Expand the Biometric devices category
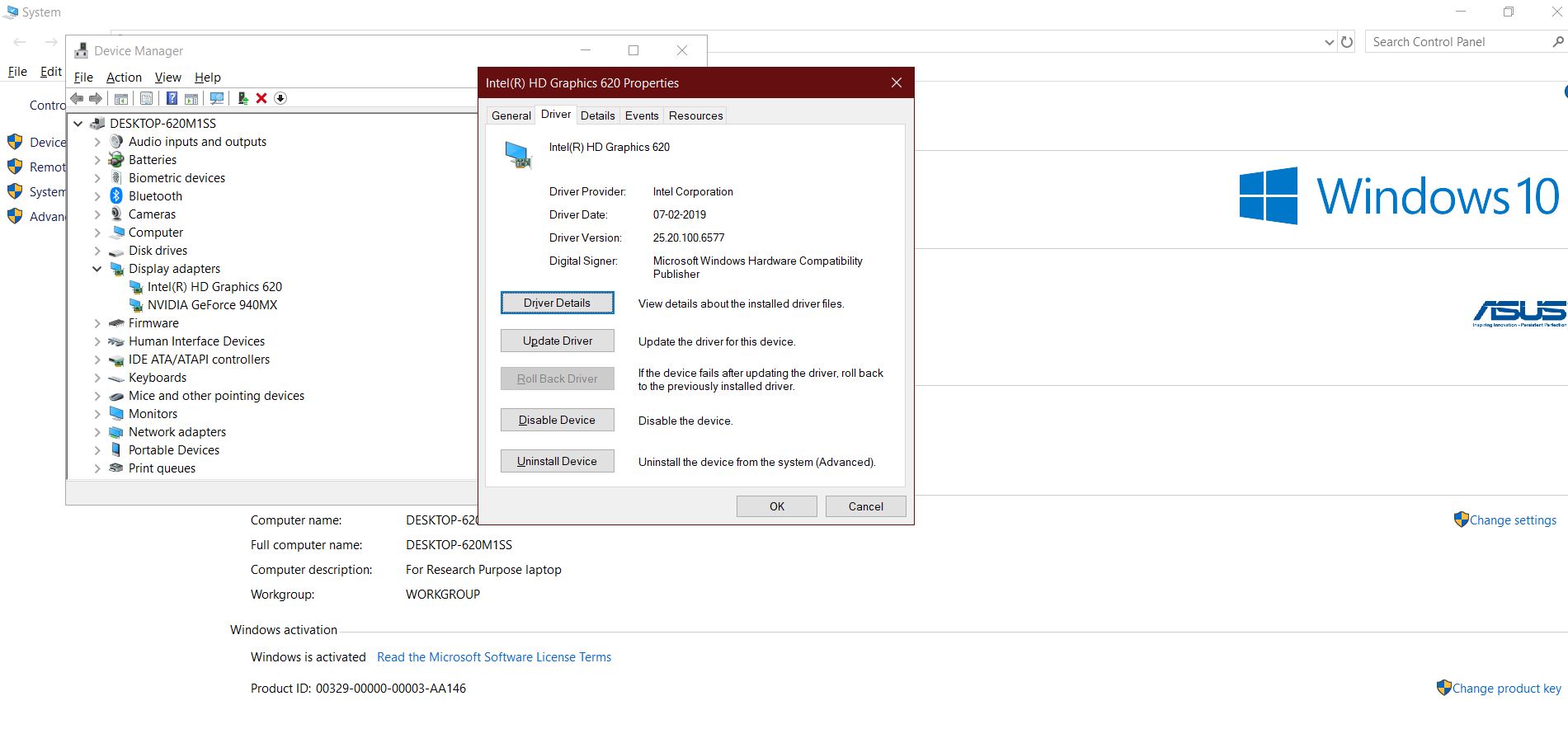The image size is (1568, 743). (x=97, y=178)
